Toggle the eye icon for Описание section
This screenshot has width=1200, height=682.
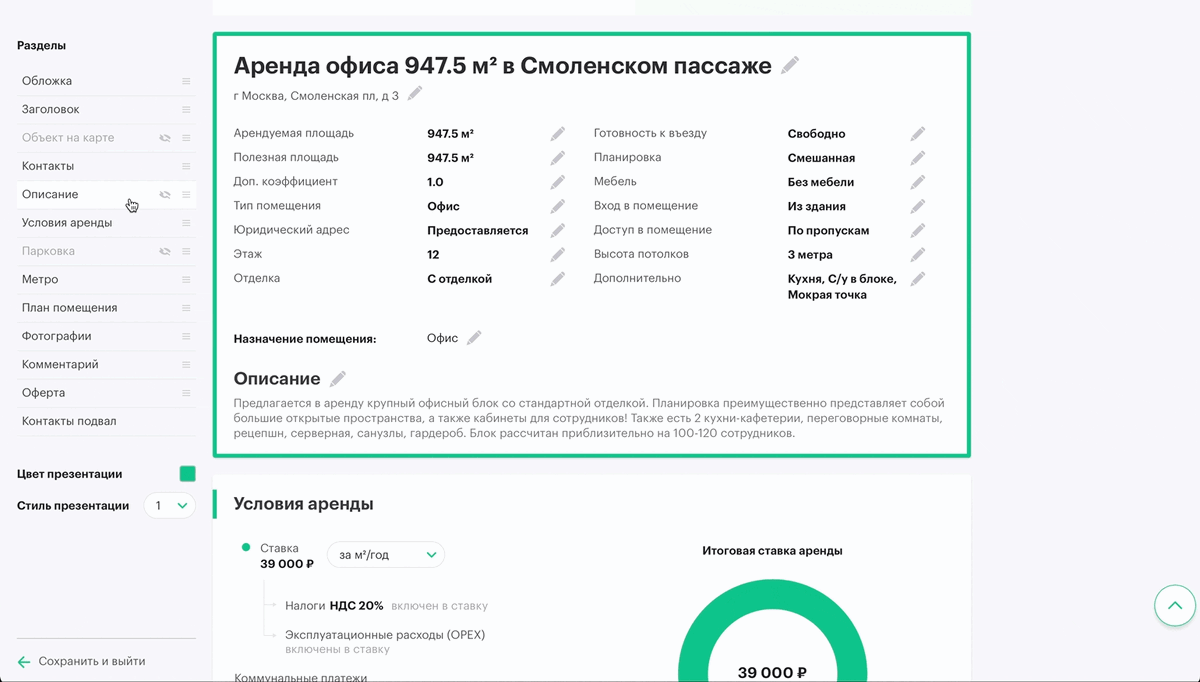tap(165, 194)
